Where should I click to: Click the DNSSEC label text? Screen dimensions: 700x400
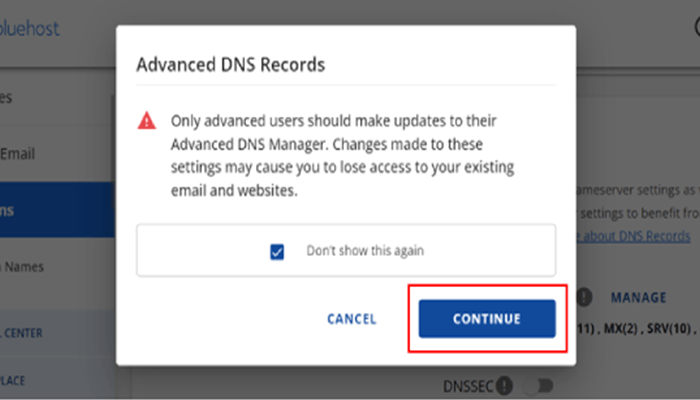(x=468, y=386)
